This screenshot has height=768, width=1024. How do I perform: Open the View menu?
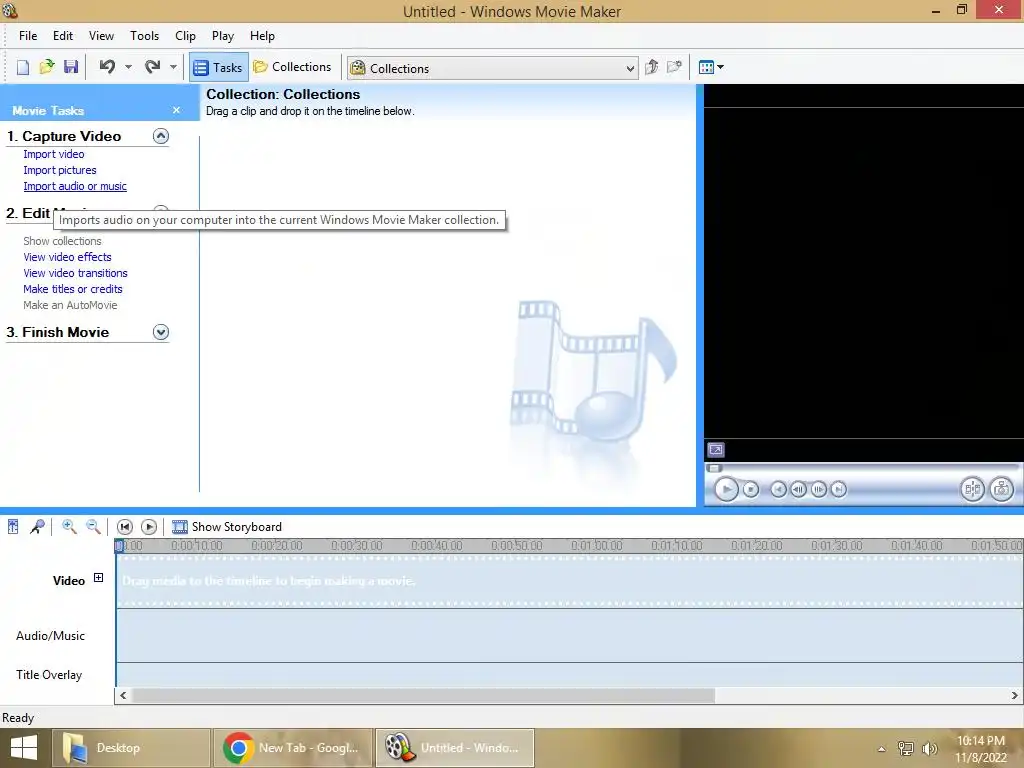coord(101,36)
